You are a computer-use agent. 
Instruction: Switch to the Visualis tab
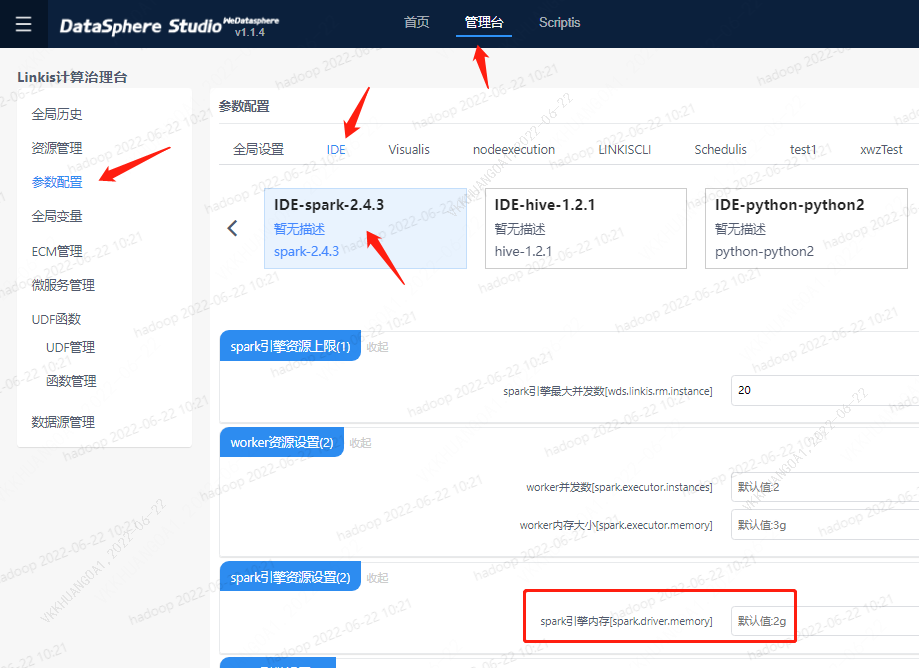click(409, 149)
